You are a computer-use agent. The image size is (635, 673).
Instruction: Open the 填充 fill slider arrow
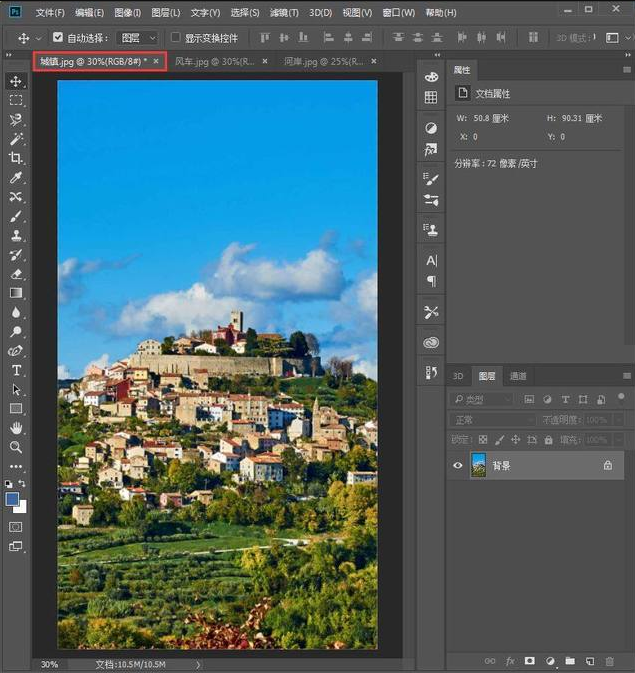[x=618, y=440]
